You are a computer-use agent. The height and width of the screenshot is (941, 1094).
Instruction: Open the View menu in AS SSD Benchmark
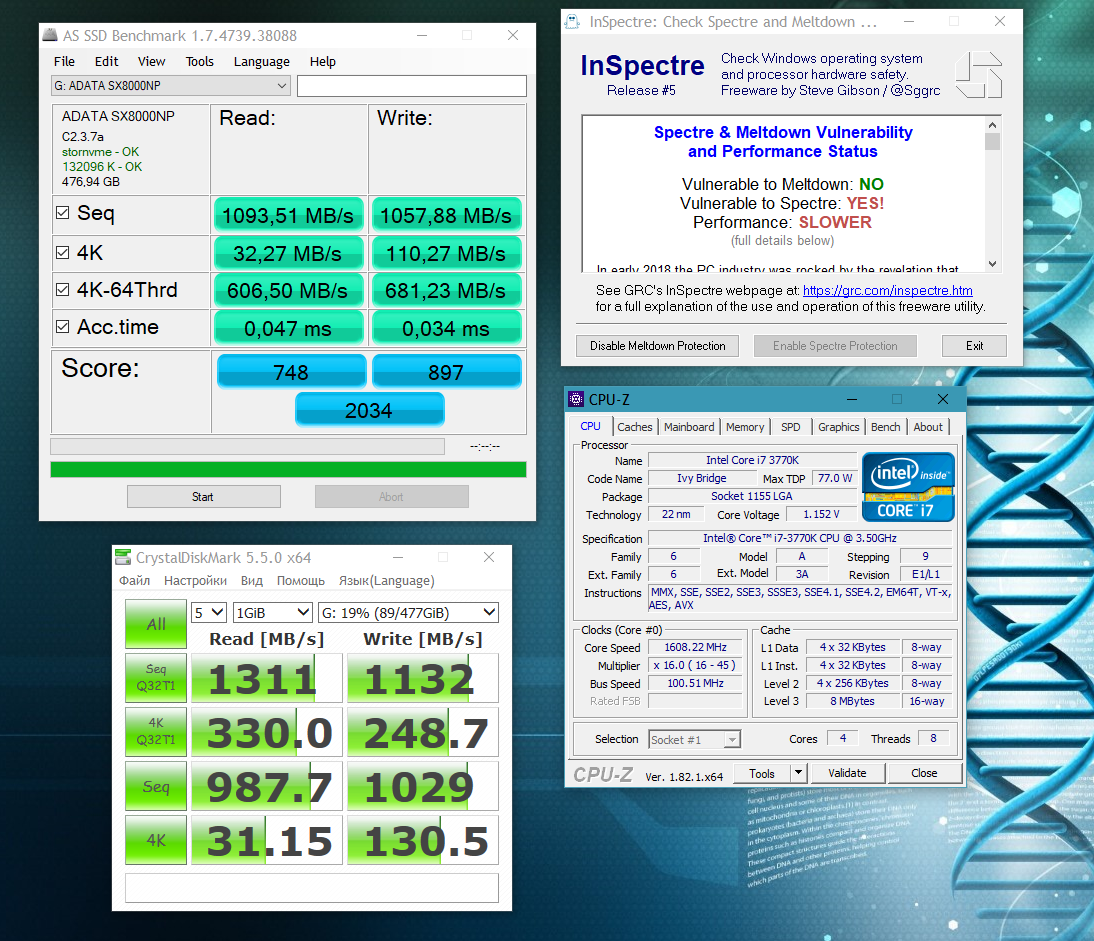pos(151,61)
